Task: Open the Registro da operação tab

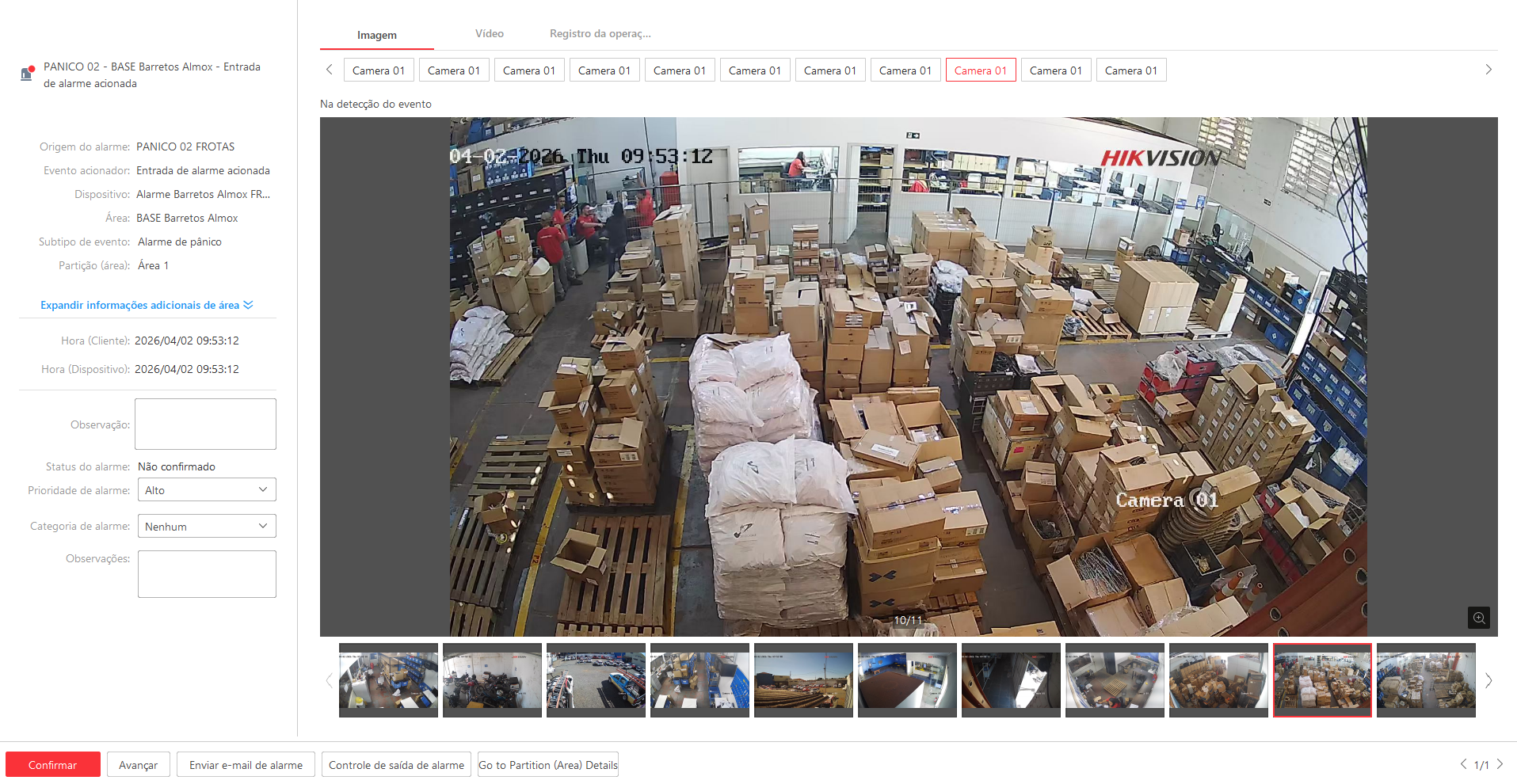Action: 600,34
